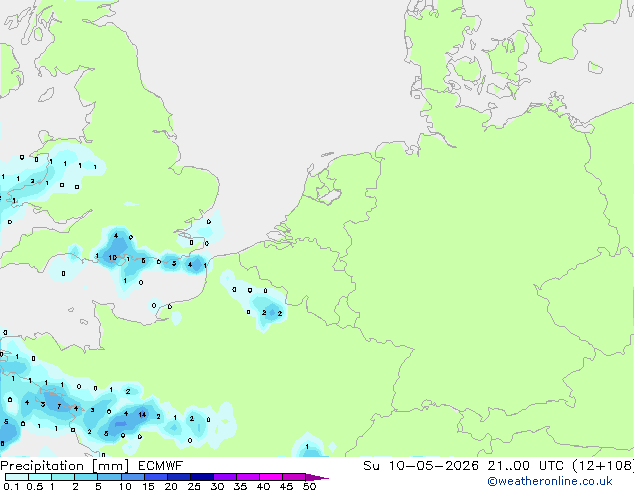The width and height of the screenshot is (634, 490).
Task: Click the 30 to 35 mm purple swatch
Action: coord(224,477)
